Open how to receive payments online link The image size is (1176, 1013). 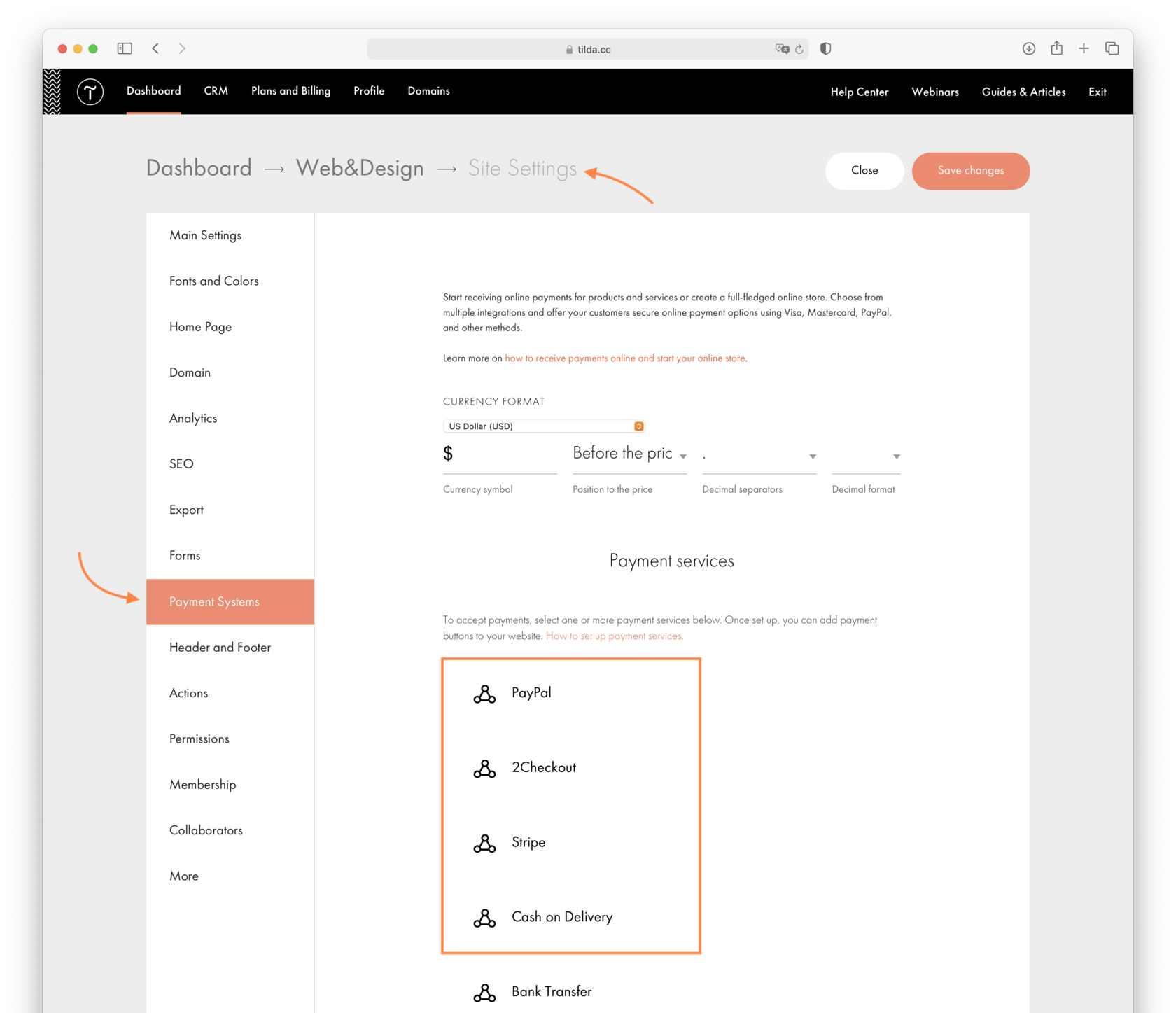coord(625,358)
